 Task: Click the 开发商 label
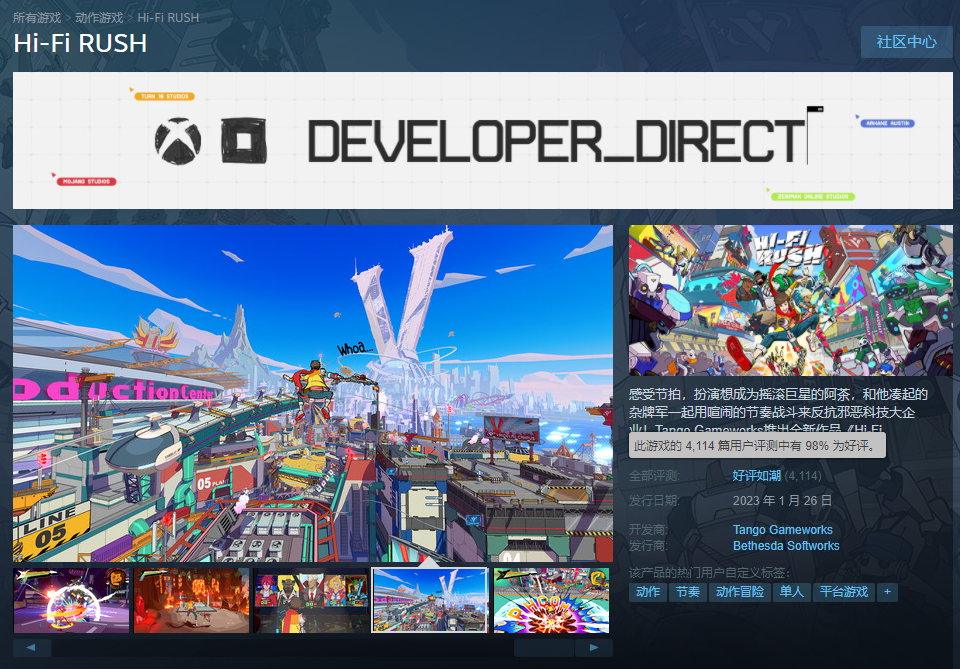pos(648,530)
